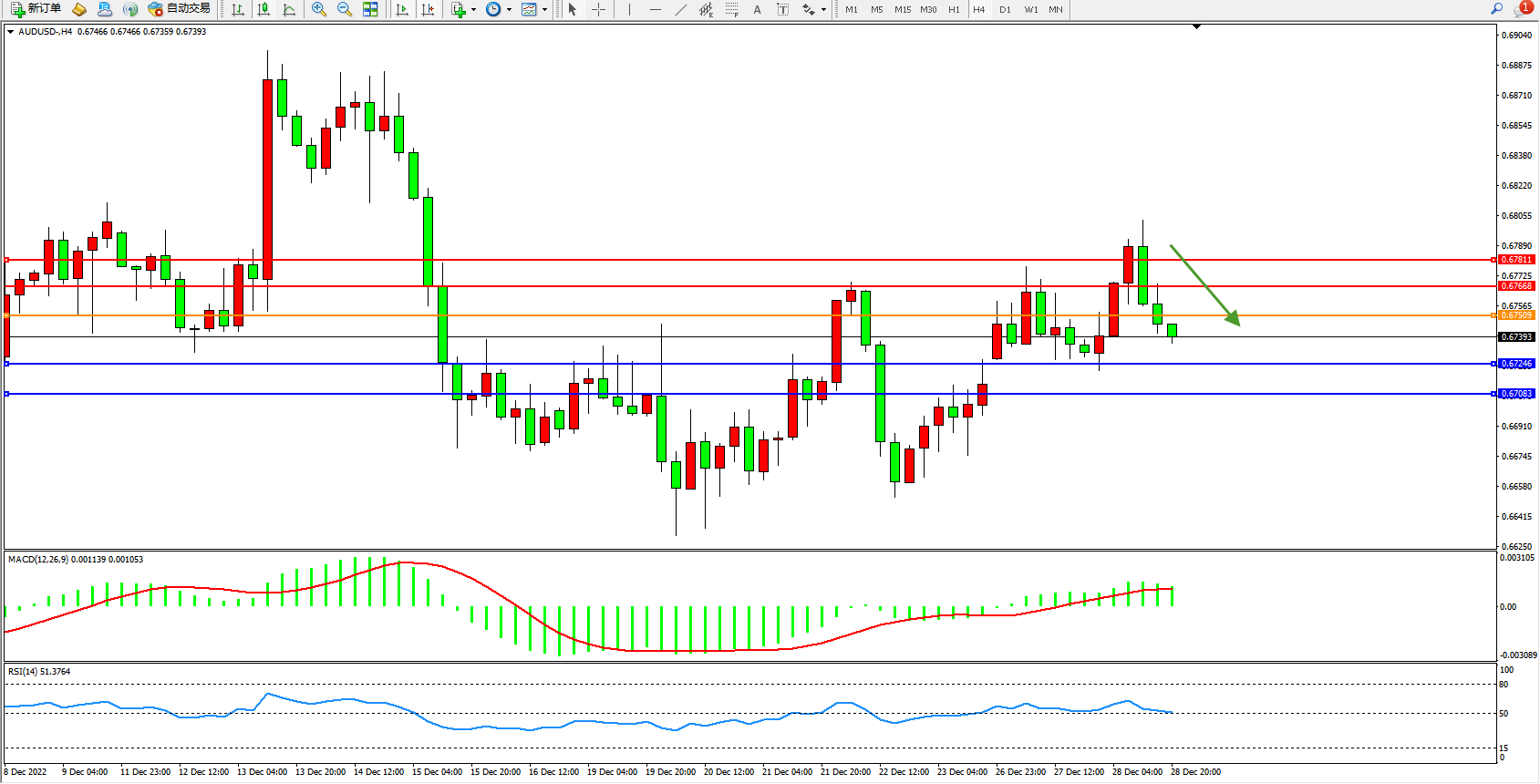Open the chat notifications icon
Screen dimensions: 1540x784
[x=1522, y=9]
